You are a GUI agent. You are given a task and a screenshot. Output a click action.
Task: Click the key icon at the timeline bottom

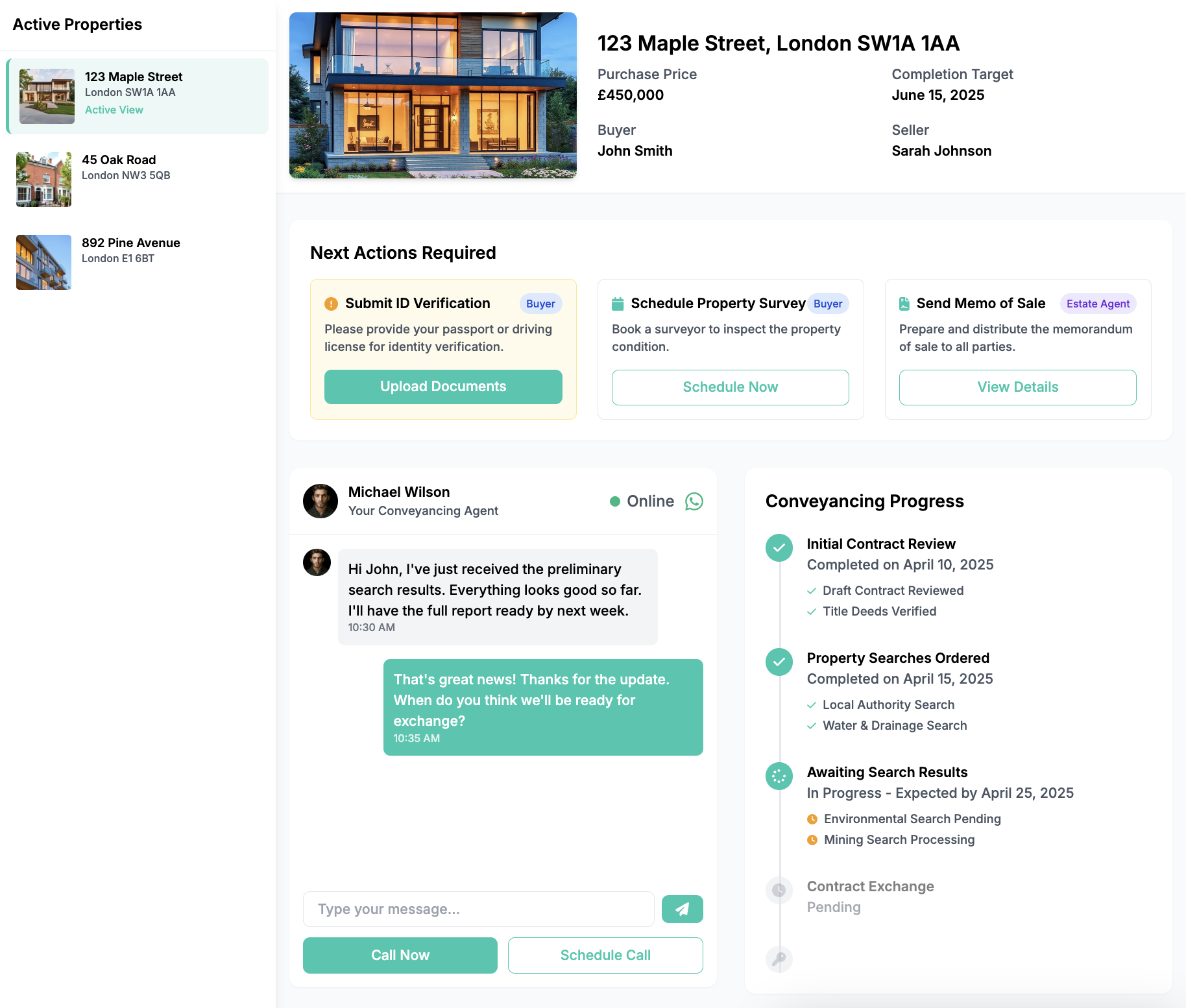(x=779, y=959)
